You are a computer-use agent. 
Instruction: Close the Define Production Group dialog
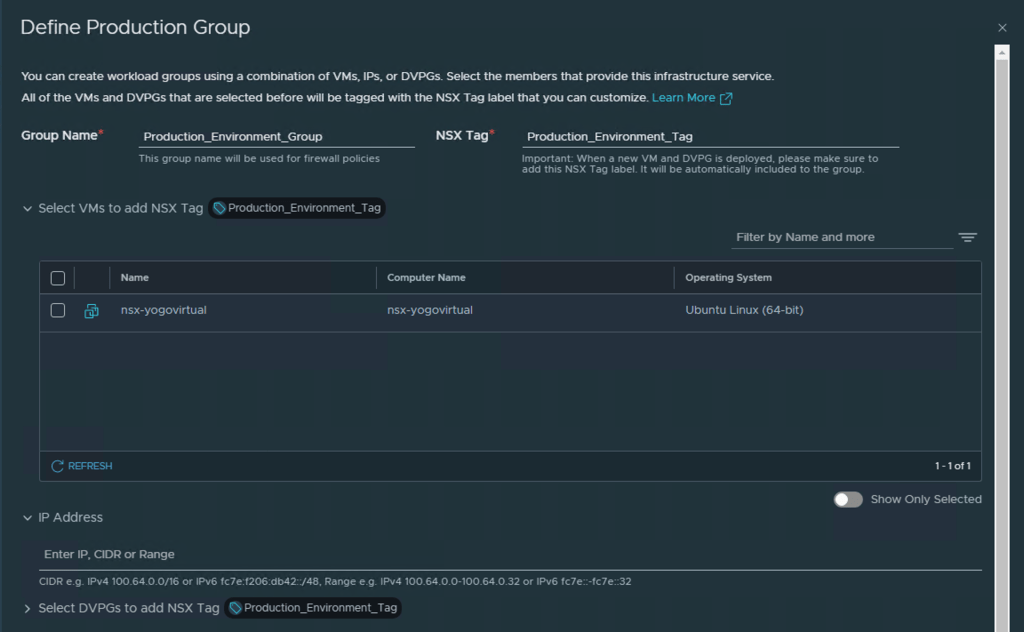click(1002, 28)
